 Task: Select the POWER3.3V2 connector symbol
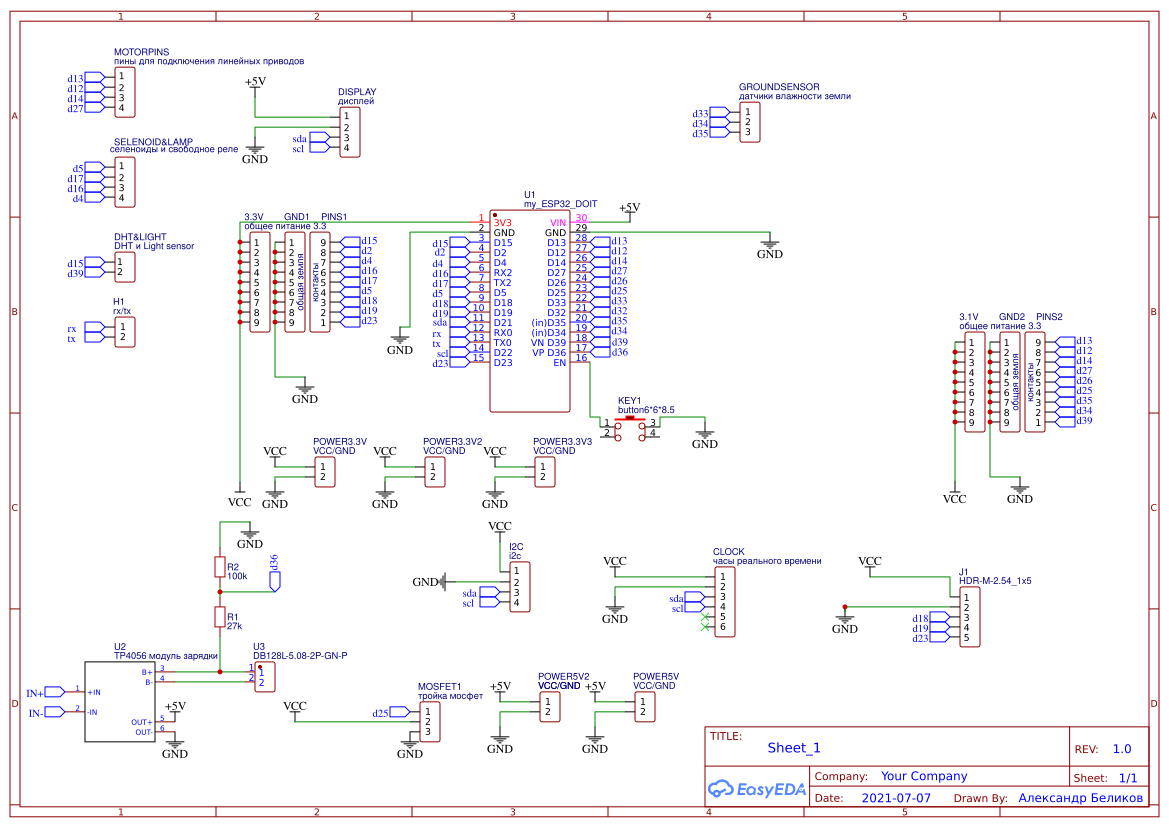pos(435,472)
